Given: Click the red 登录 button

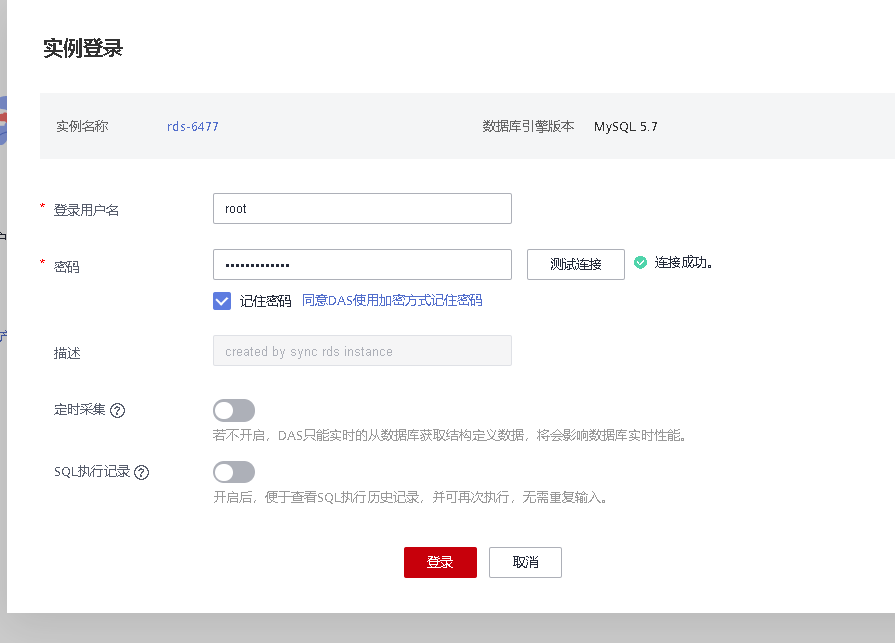Looking at the screenshot, I should tap(440, 563).
